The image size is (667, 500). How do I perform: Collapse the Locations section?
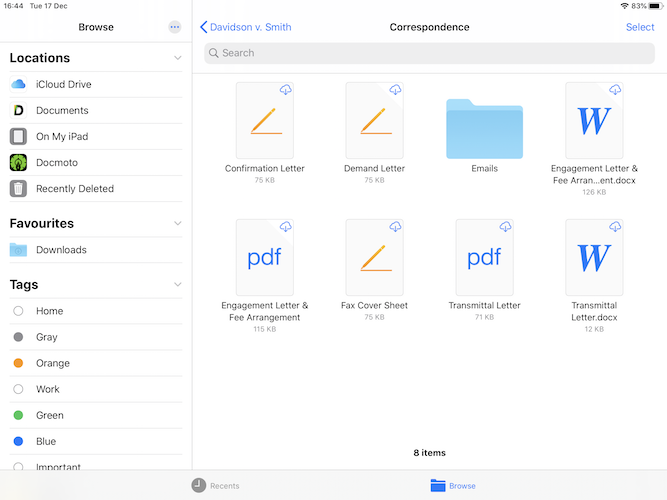[x=178, y=58]
